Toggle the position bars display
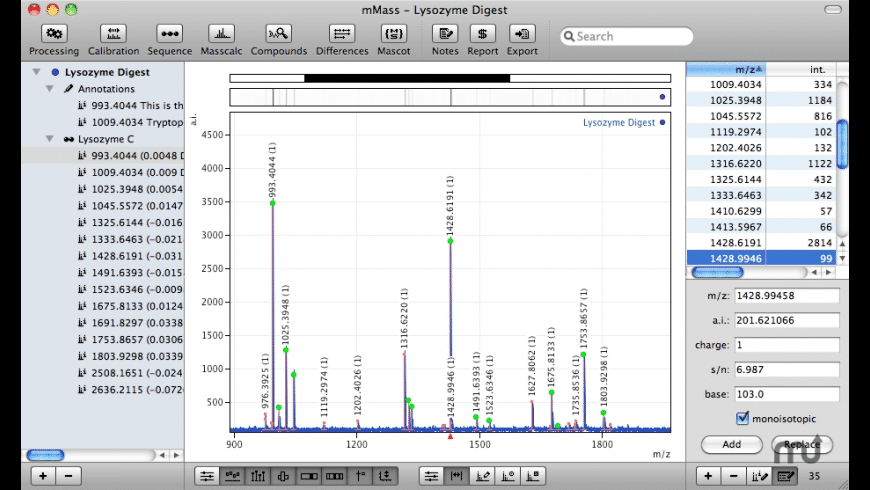This screenshot has width=870, height=490. pos(309,476)
